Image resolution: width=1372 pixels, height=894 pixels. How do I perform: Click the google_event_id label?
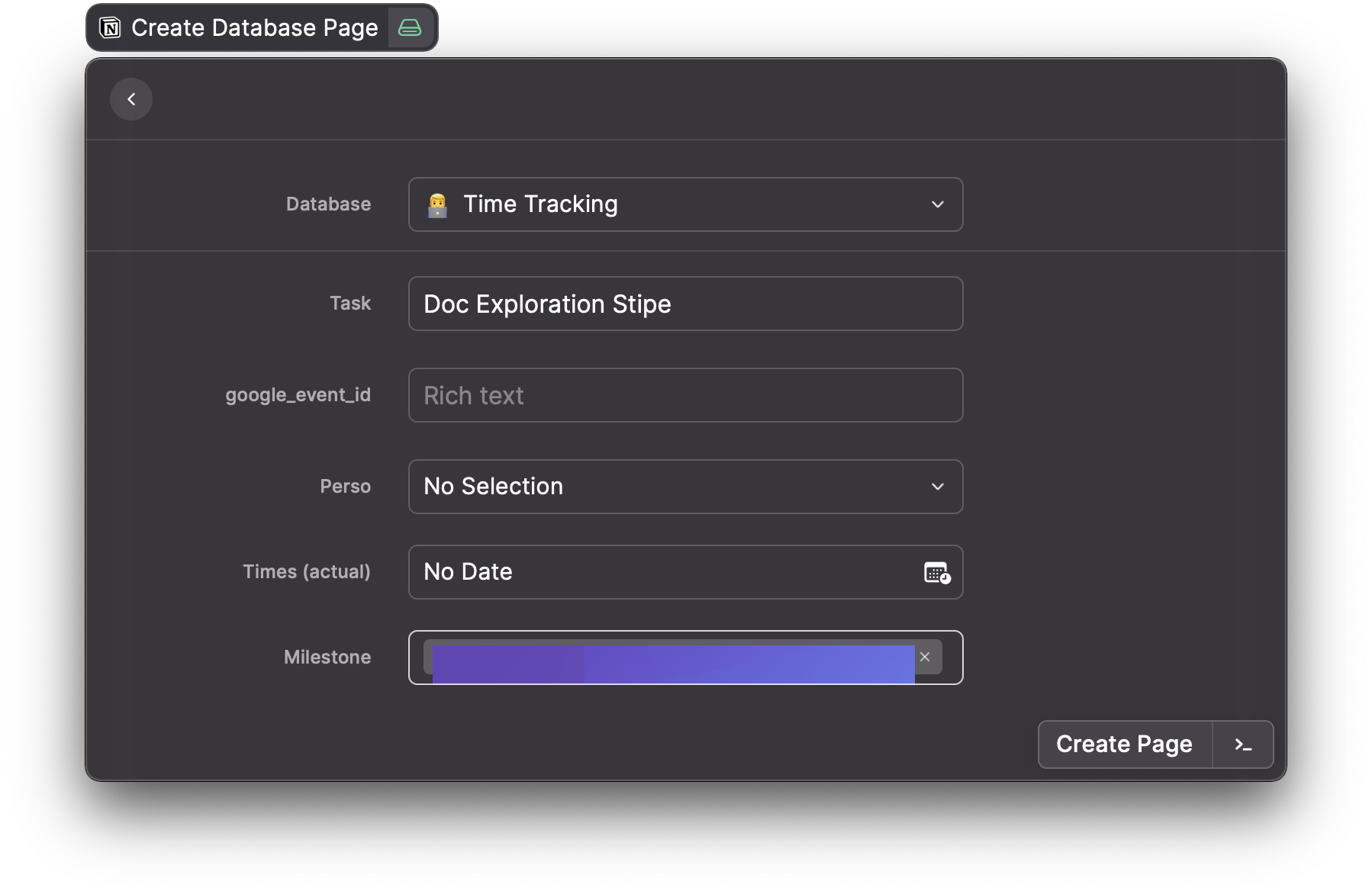[x=298, y=395]
